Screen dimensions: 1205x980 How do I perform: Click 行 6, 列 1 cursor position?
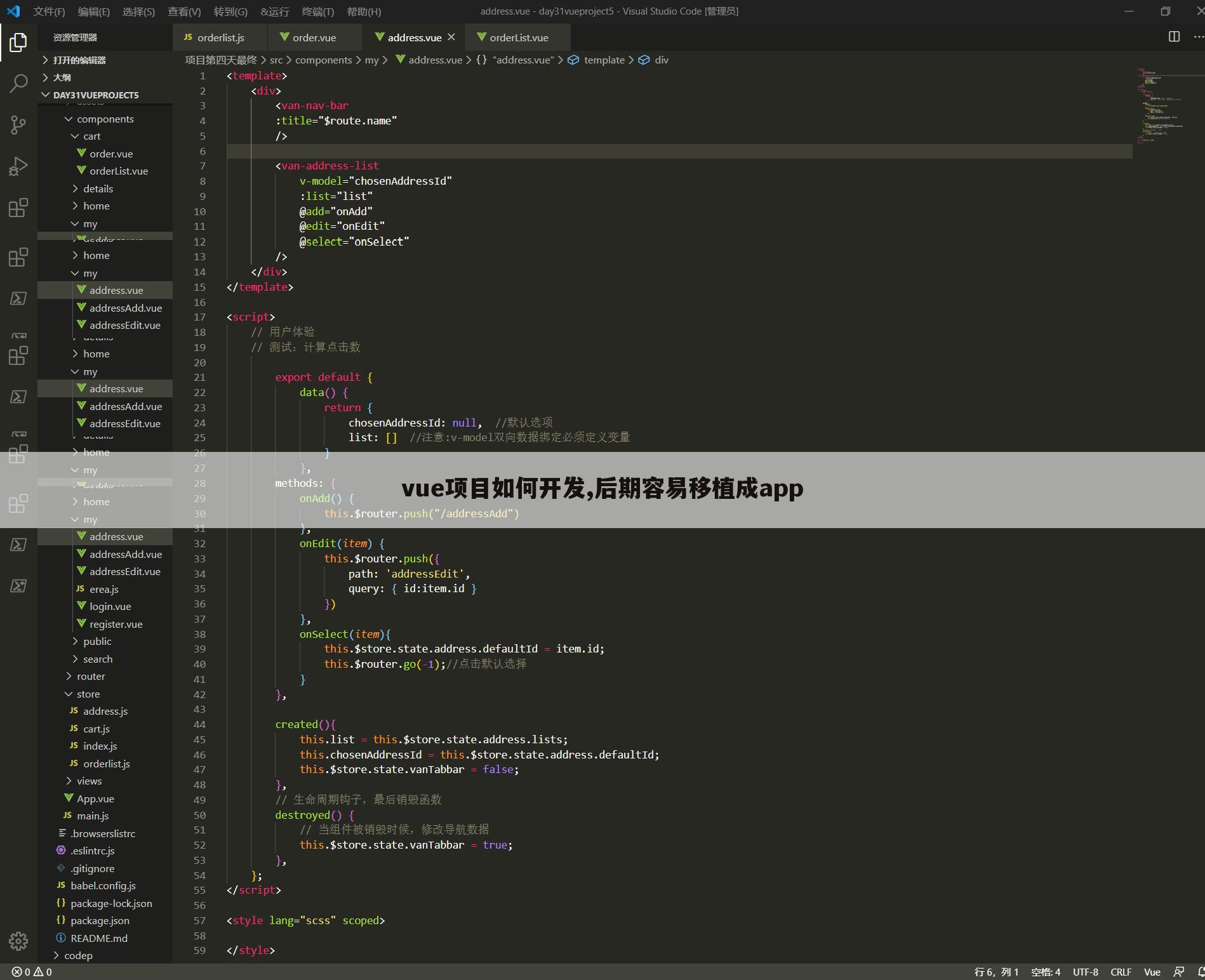tap(996, 972)
